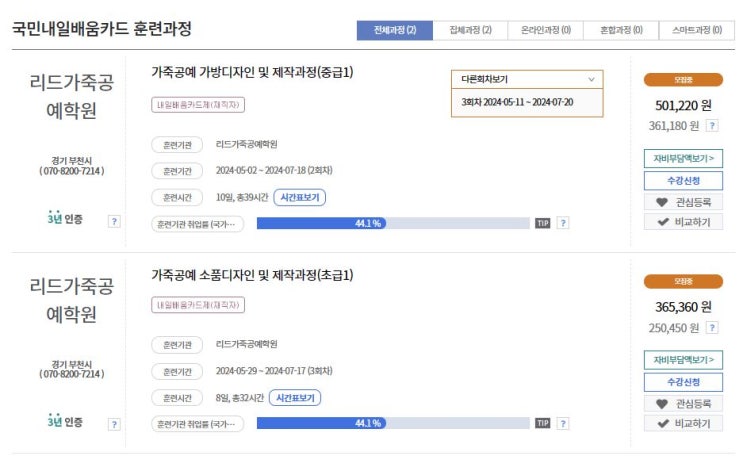Image resolution: width=743 pixels, height=475 pixels.
Task: Expand 자비부담액보기 for the second course
Action: [683, 360]
